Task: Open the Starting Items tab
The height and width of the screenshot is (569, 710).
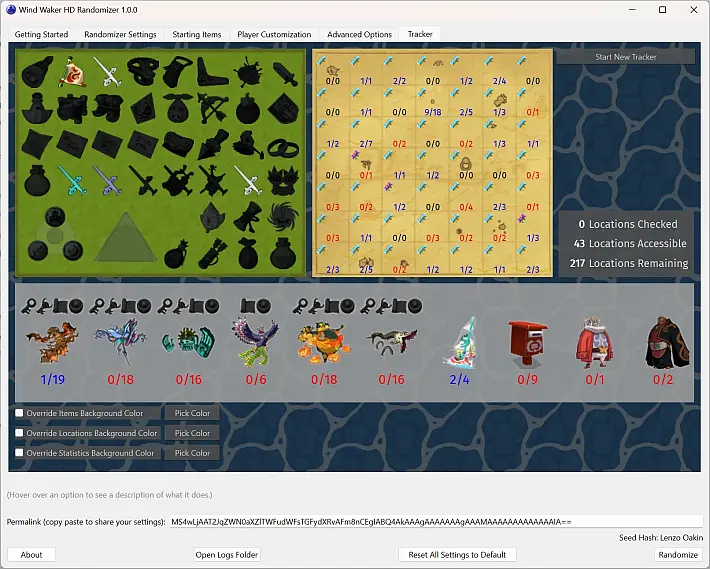Action: (197, 34)
